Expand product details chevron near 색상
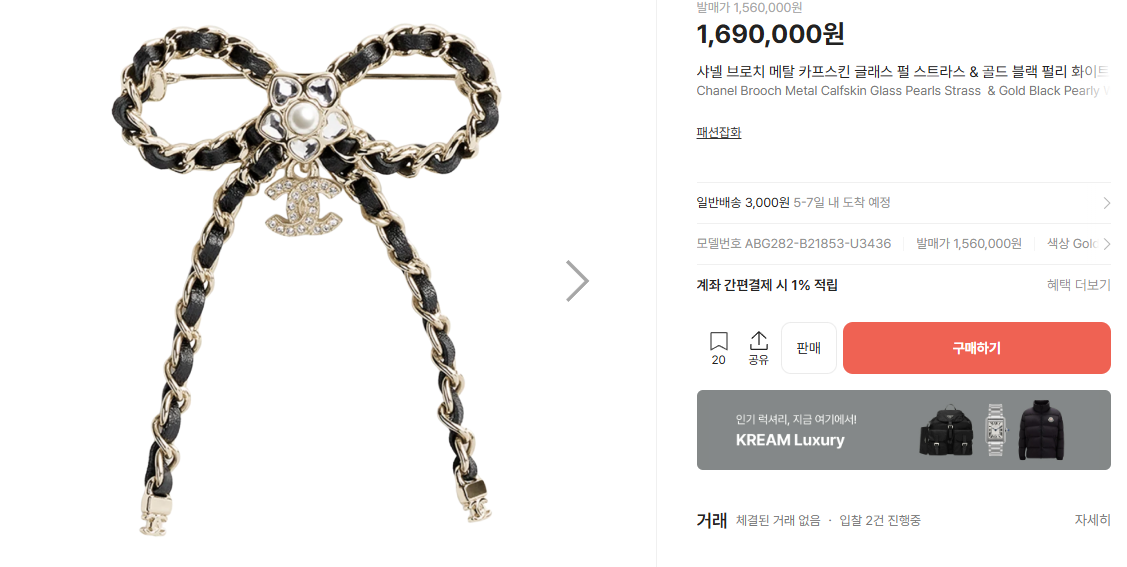The image size is (1127, 567). click(x=1106, y=244)
